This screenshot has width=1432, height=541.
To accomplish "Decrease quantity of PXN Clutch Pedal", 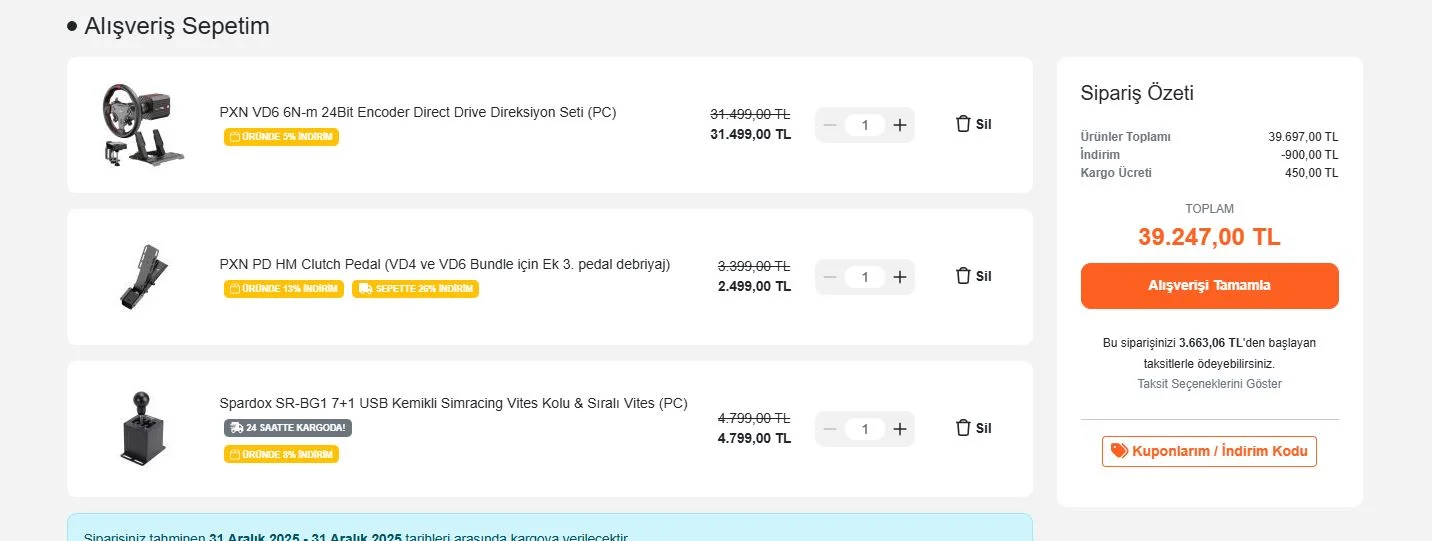I will click(829, 277).
